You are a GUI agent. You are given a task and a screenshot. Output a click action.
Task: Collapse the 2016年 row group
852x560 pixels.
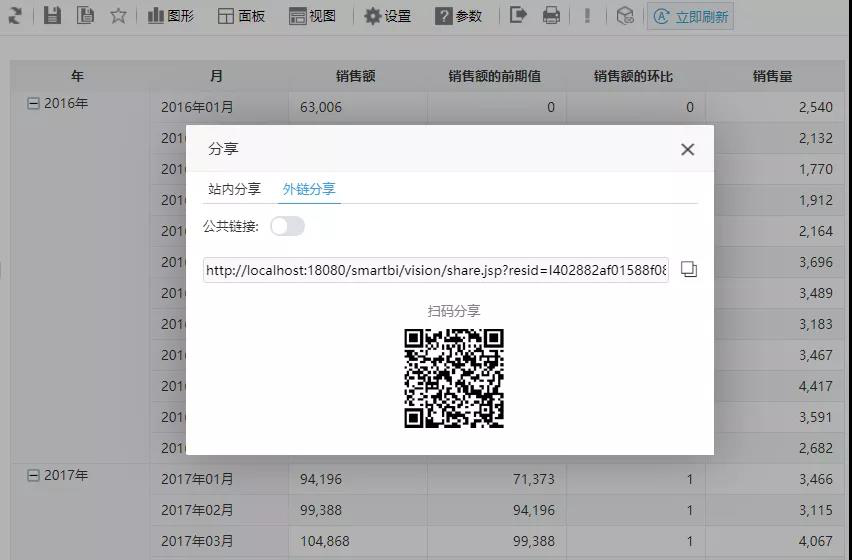(x=33, y=103)
